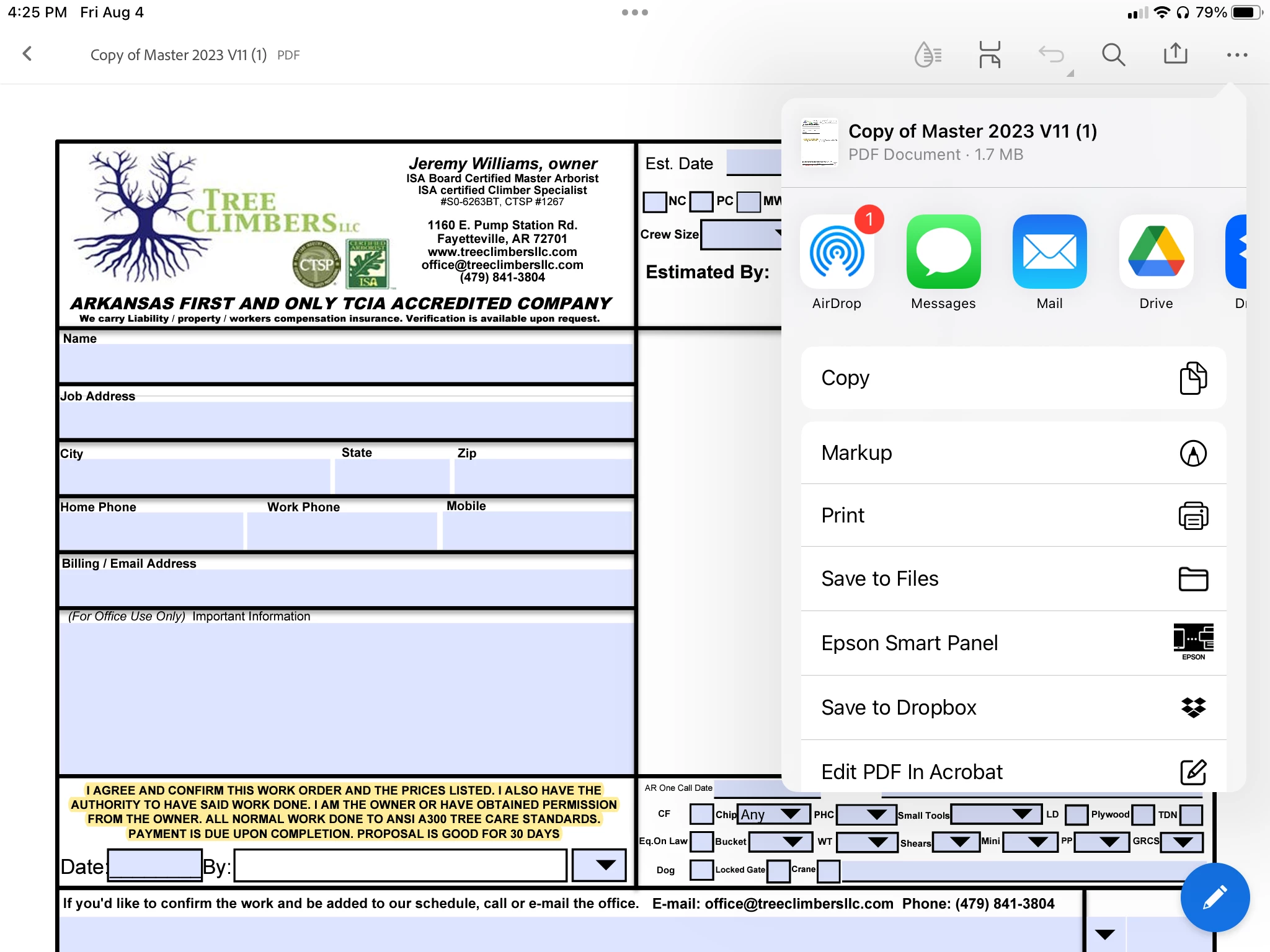Open the Chip 'Any' dropdown
The height and width of the screenshot is (952, 1270).
[x=775, y=814]
